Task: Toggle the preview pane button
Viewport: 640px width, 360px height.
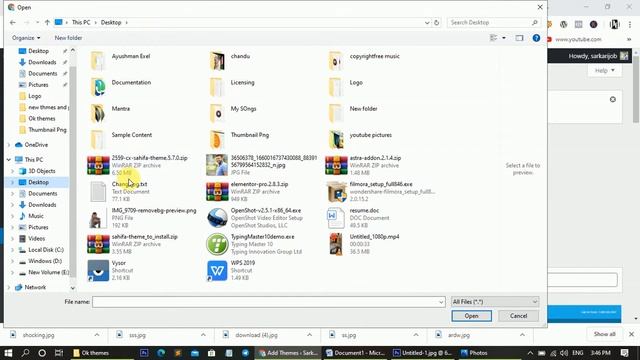Action: [519, 38]
